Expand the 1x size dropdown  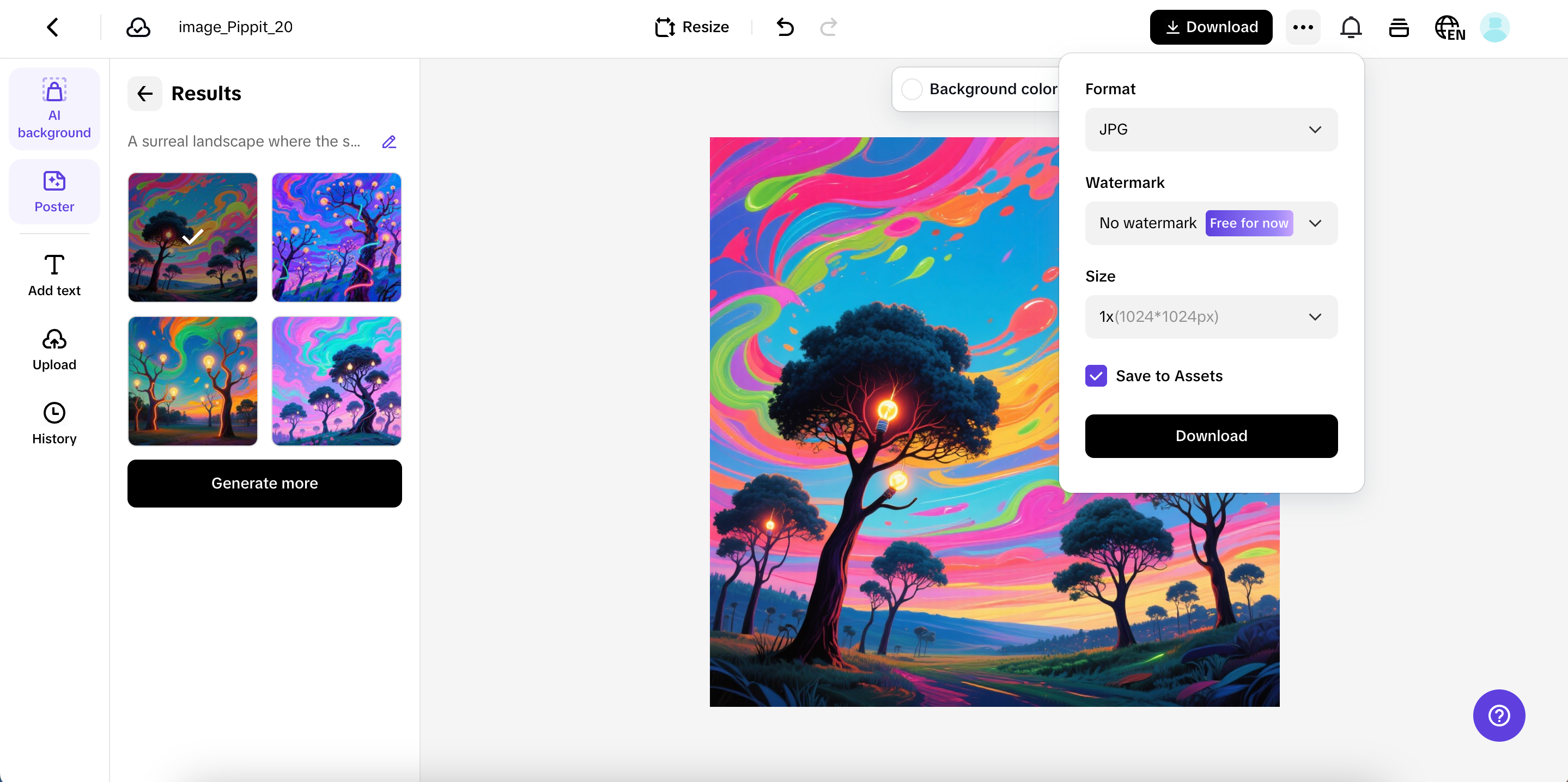point(1211,317)
